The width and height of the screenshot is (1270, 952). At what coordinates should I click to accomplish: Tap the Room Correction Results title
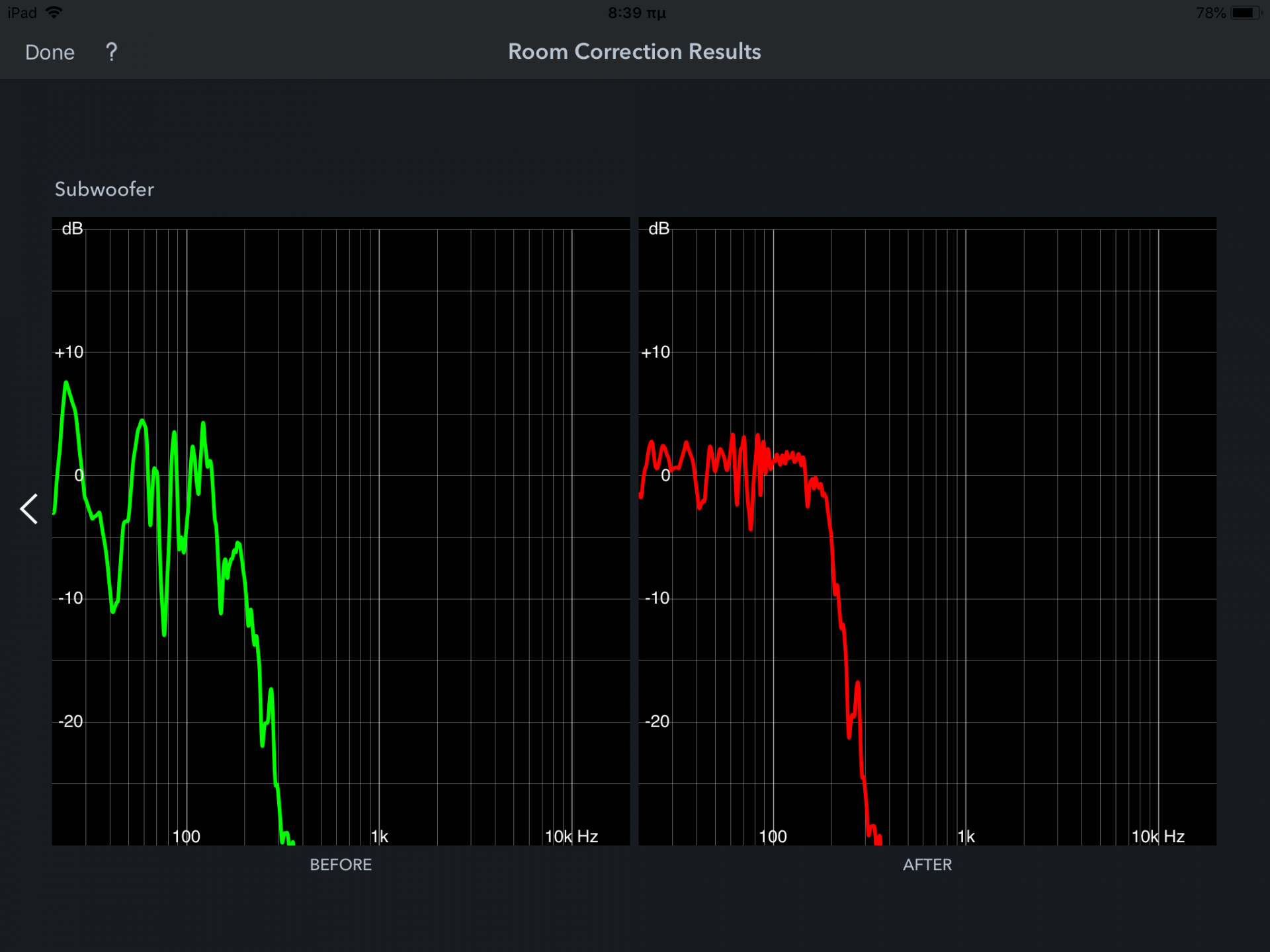click(634, 52)
